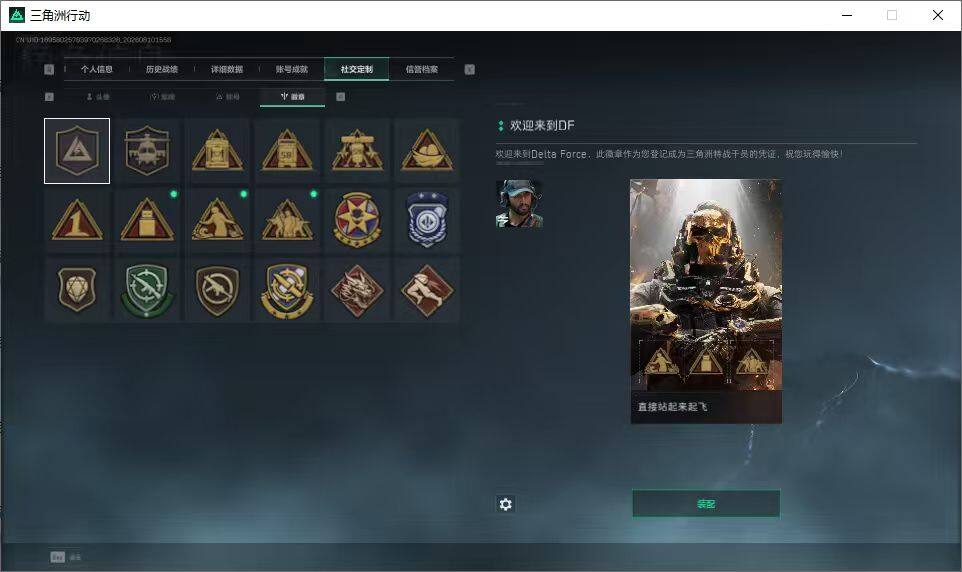The width and height of the screenshot is (962, 572).
Task: Click the green 装配 equip button
Action: click(706, 504)
